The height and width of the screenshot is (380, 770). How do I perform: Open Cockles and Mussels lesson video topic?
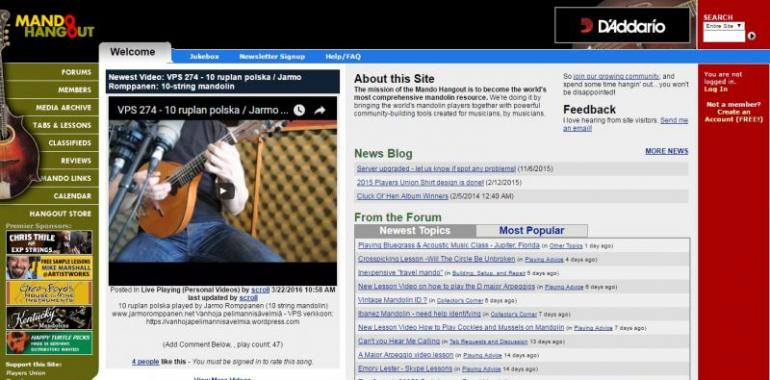(x=461, y=327)
